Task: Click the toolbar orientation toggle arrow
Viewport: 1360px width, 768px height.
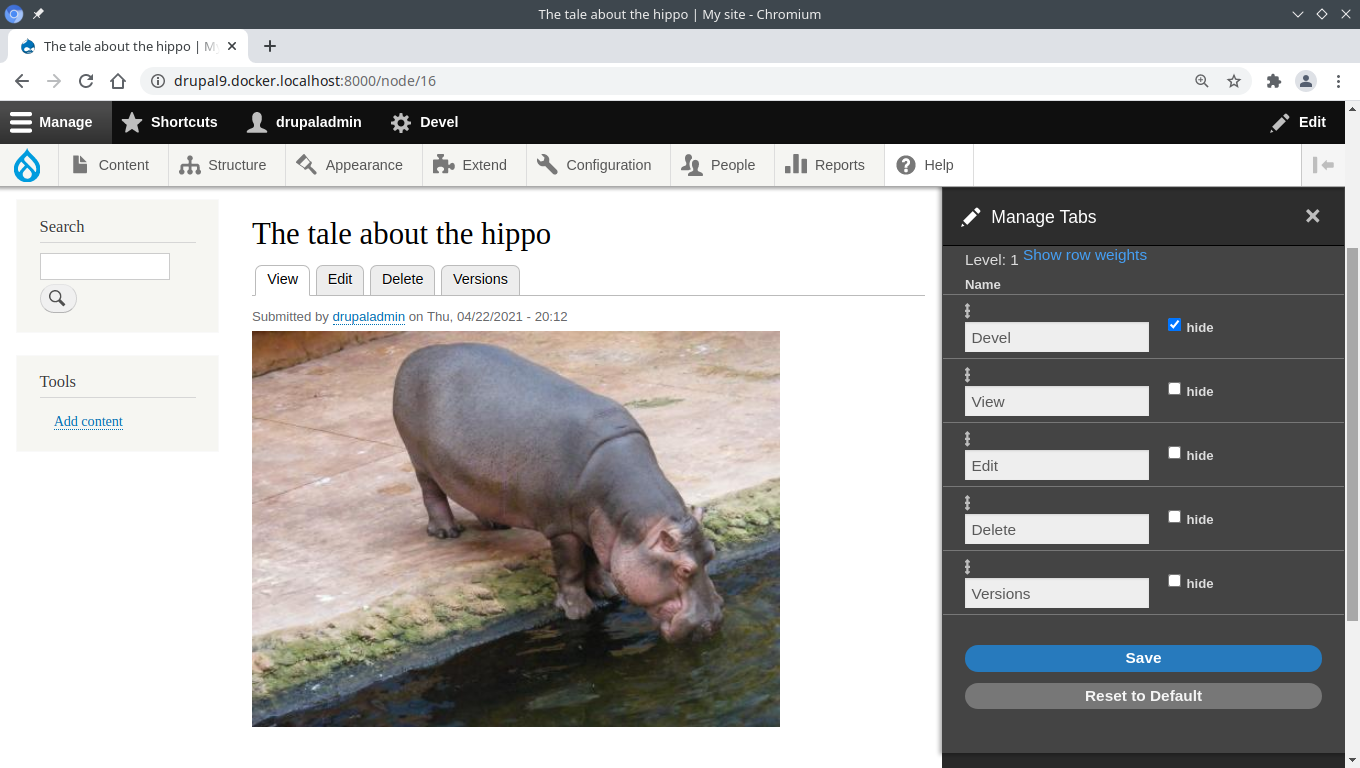Action: [x=1325, y=164]
